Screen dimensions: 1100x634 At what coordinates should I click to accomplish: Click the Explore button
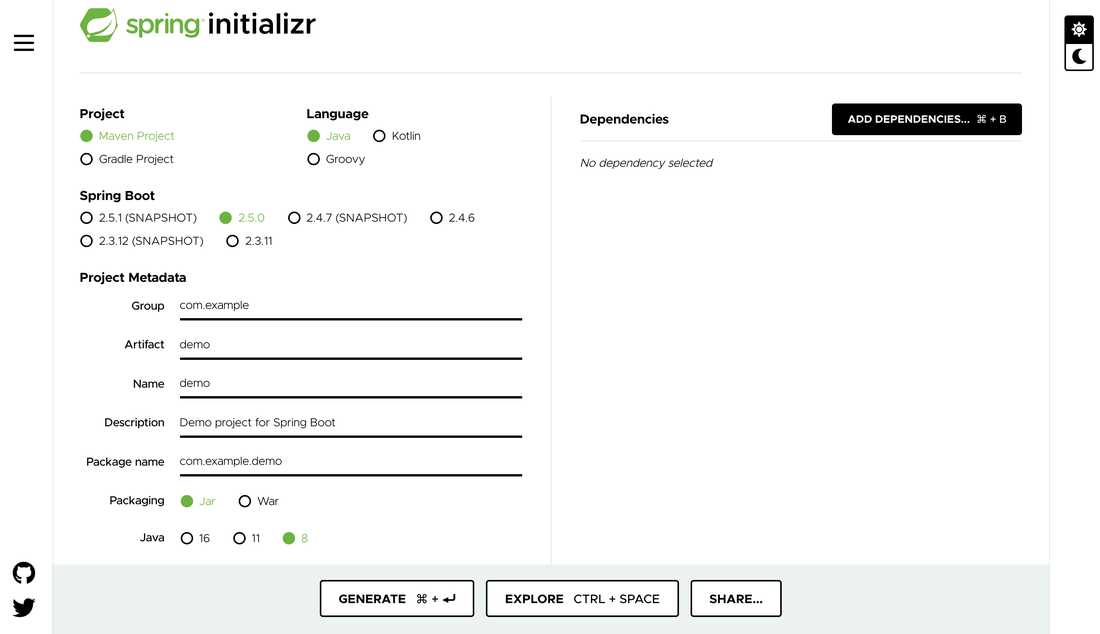(582, 599)
